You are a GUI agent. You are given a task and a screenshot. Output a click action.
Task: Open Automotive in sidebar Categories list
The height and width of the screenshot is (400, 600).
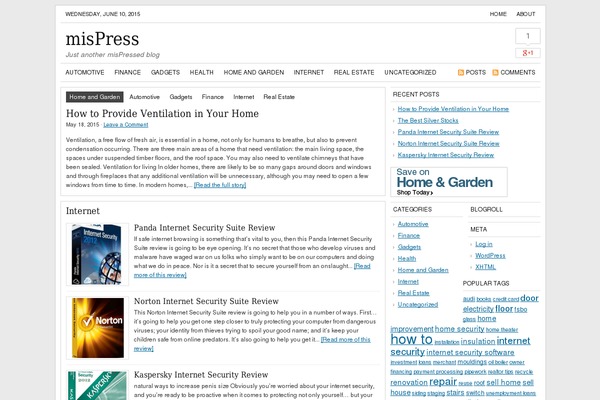(413, 224)
